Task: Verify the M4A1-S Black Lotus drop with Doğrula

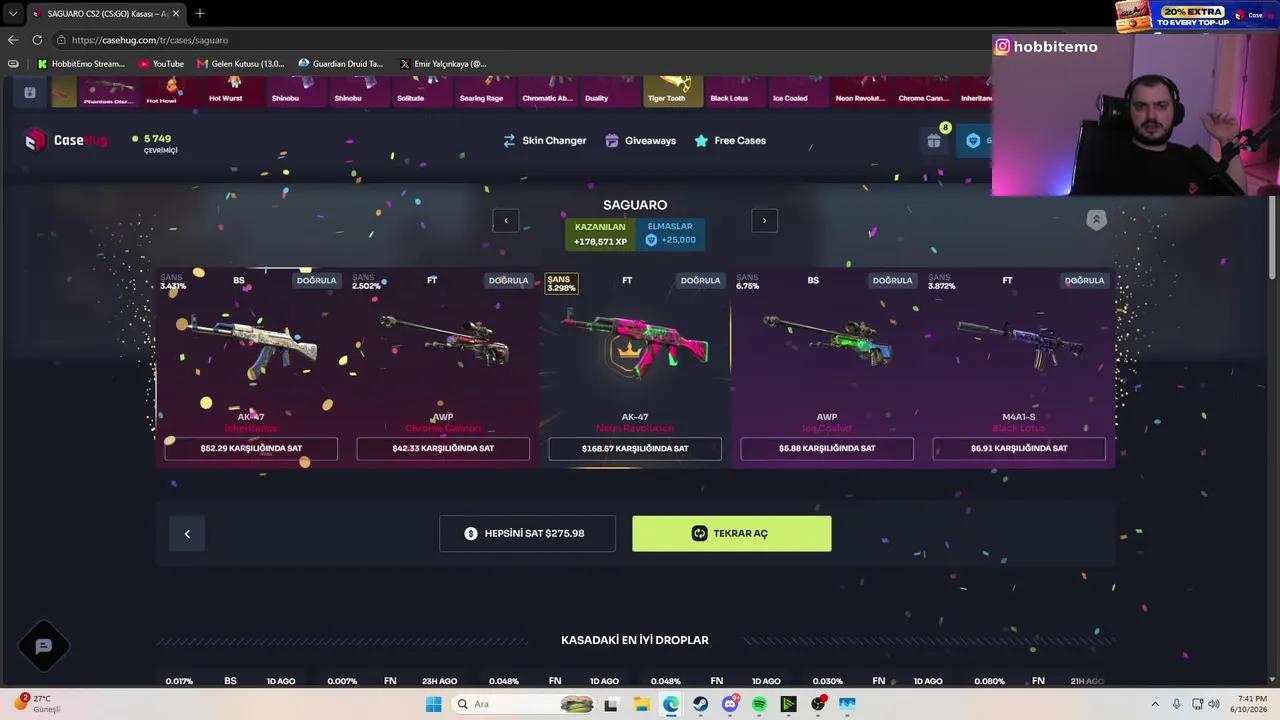Action: point(1084,281)
